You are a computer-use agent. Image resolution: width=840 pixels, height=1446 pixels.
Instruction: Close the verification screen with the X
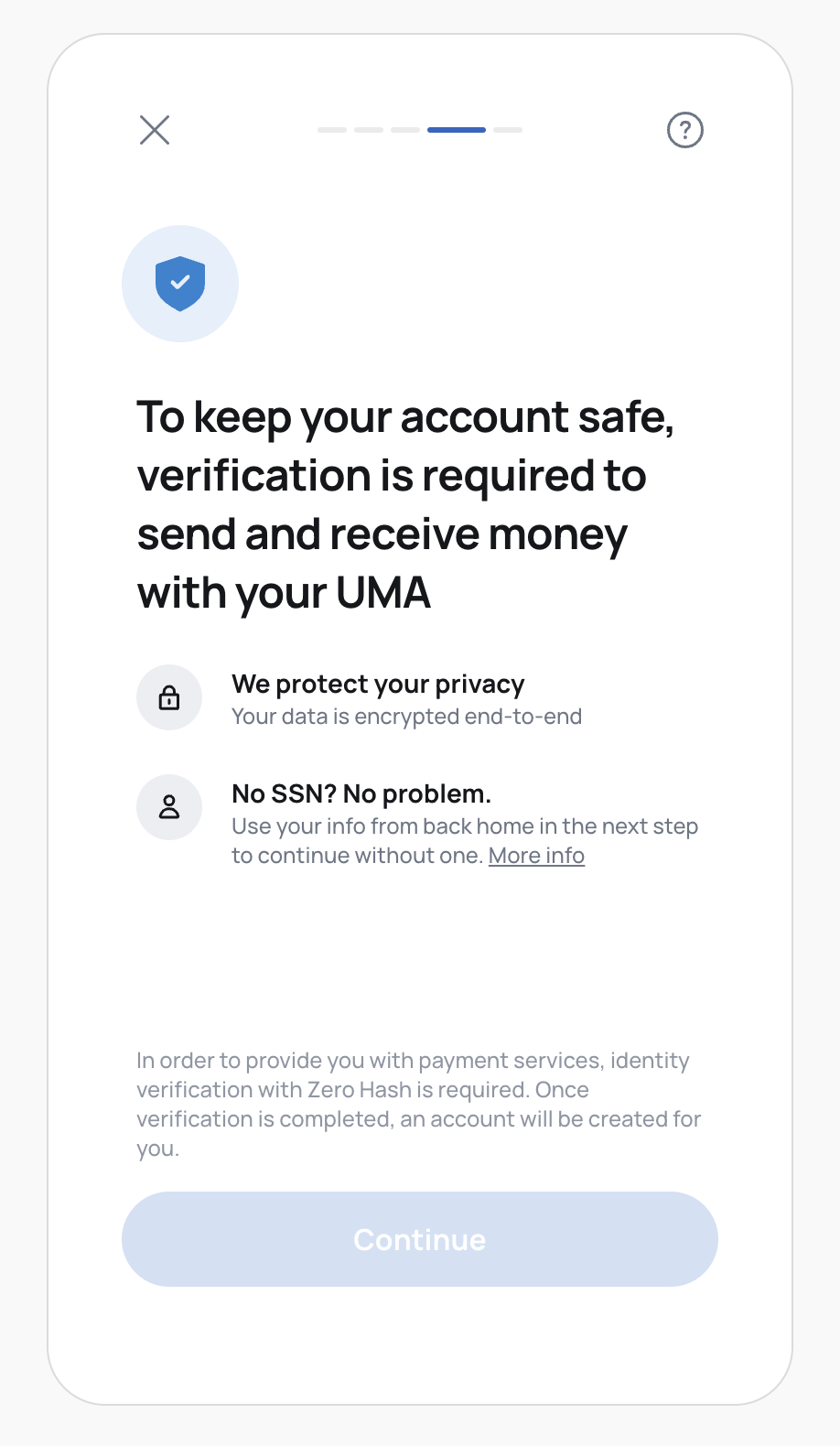[x=155, y=130]
